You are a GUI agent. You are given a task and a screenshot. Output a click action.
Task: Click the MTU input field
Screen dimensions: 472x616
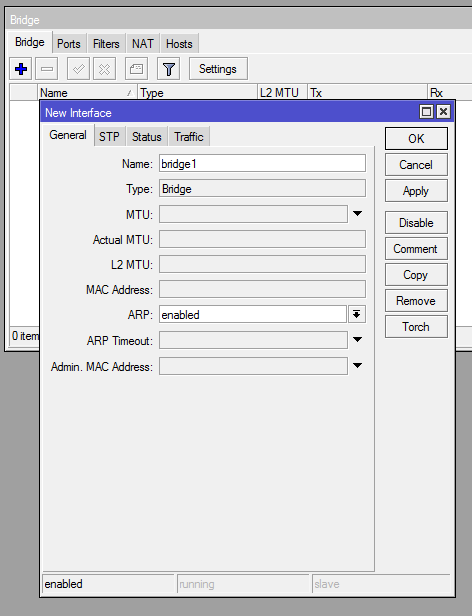[253, 214]
